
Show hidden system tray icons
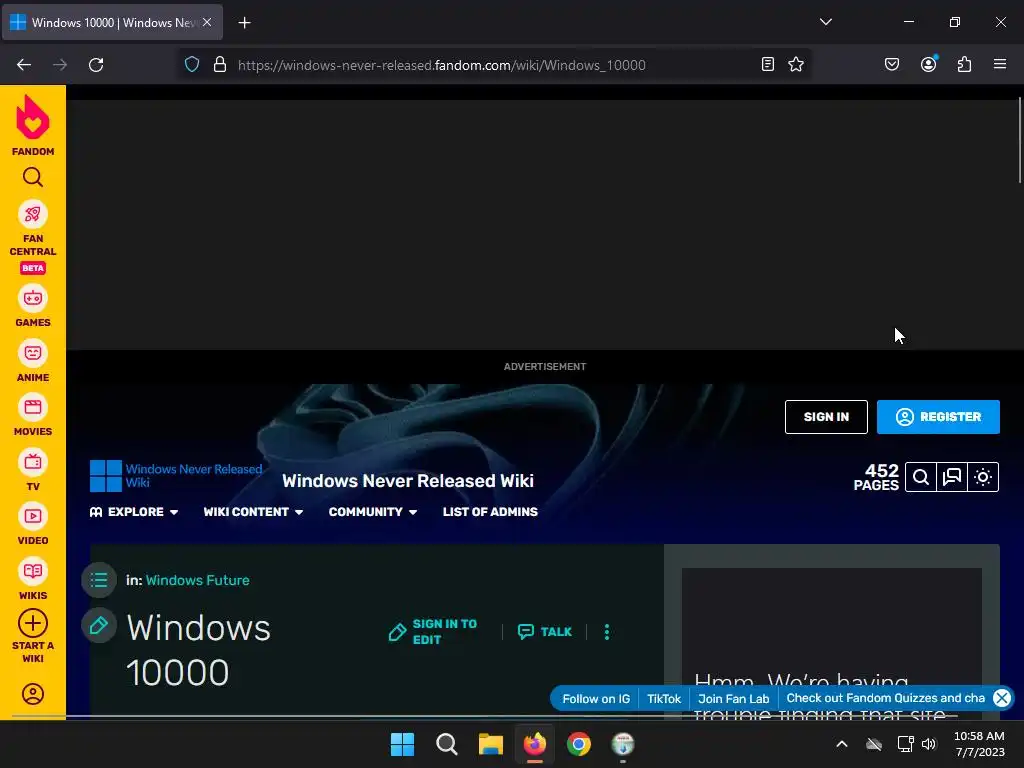[x=842, y=744]
